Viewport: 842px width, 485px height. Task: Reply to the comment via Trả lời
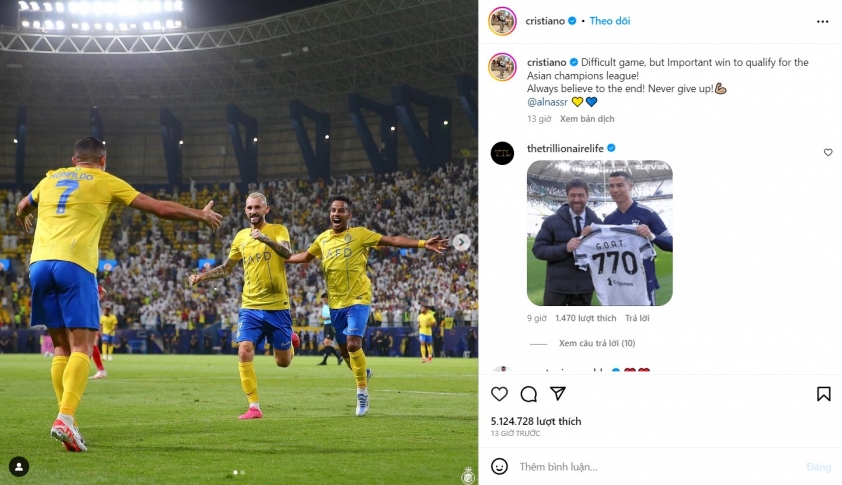[637, 318]
